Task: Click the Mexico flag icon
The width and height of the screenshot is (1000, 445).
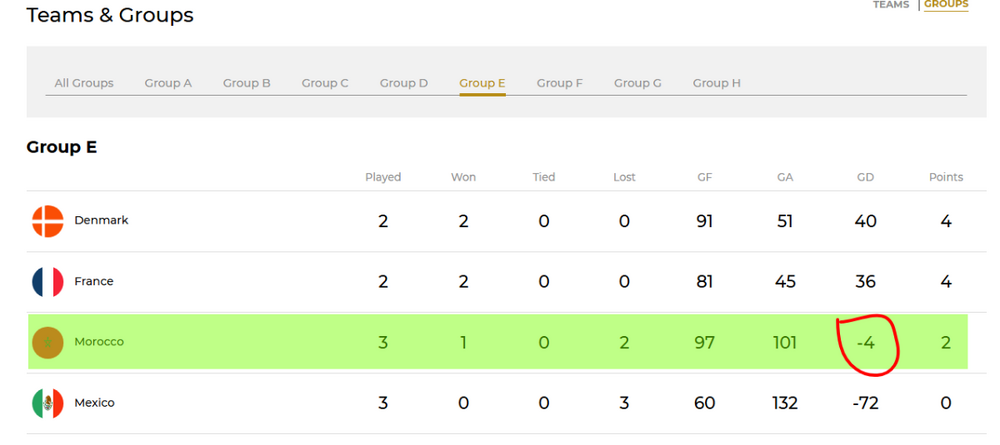Action: 48,403
